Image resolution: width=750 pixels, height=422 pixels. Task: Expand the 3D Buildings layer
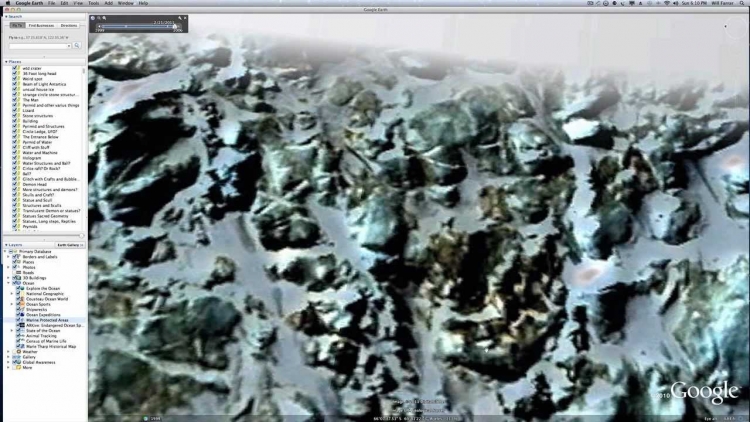[8, 278]
